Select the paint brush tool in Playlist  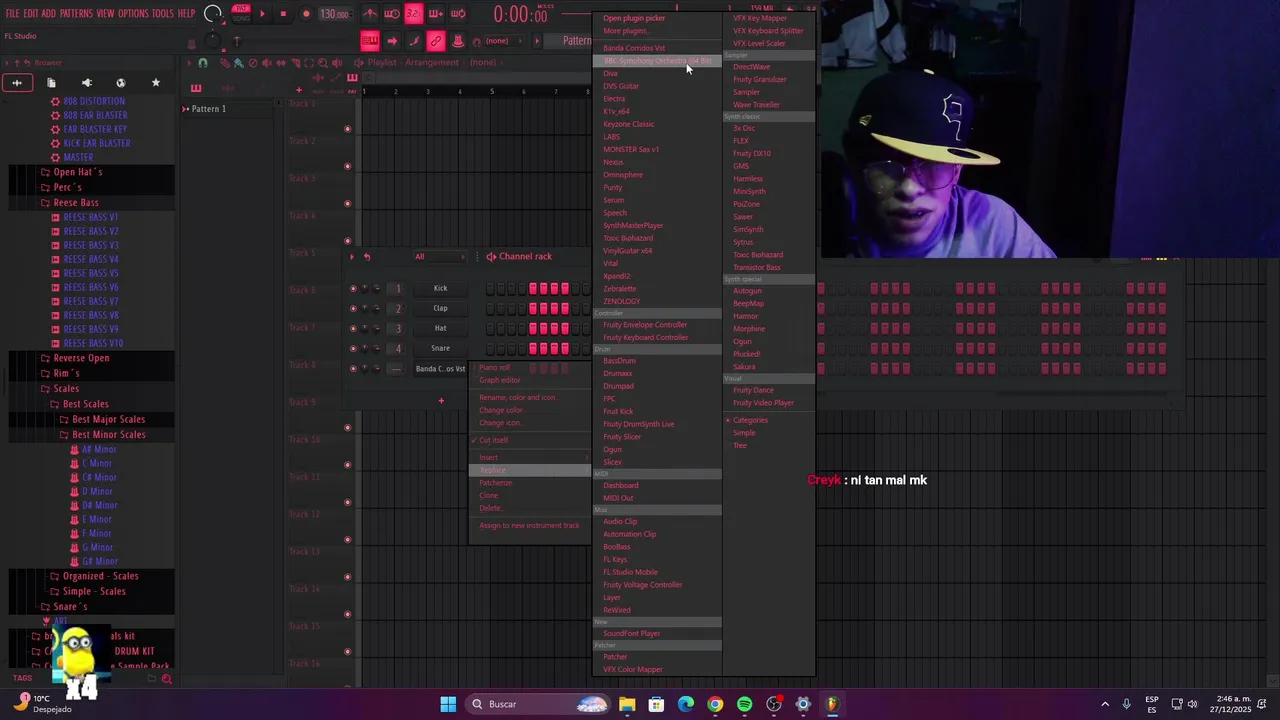click(x=239, y=62)
